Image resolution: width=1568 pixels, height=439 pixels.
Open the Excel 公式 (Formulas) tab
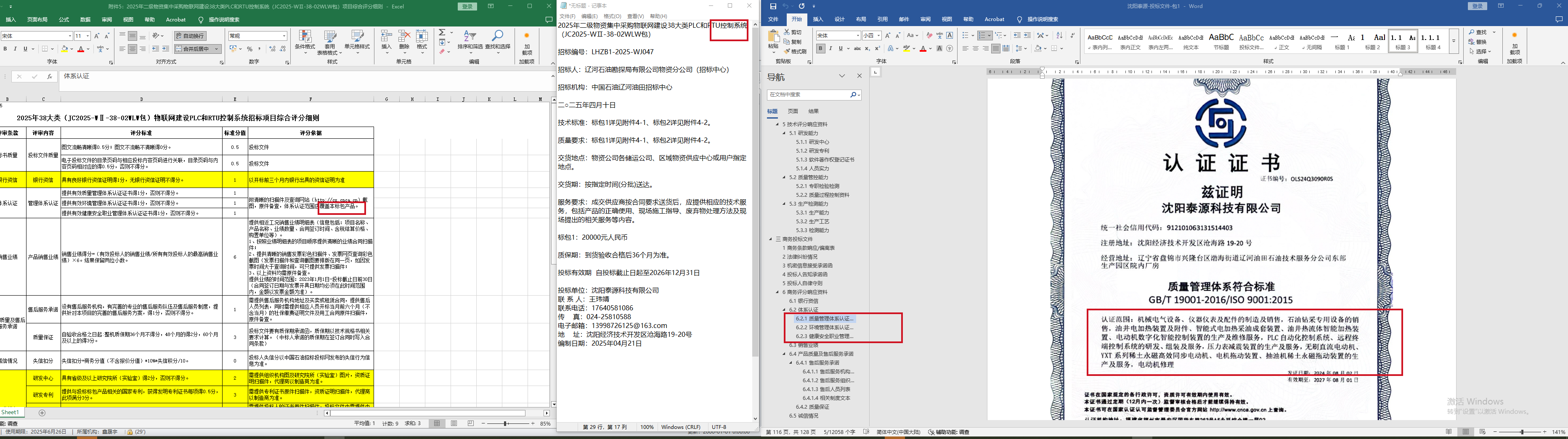pos(64,19)
